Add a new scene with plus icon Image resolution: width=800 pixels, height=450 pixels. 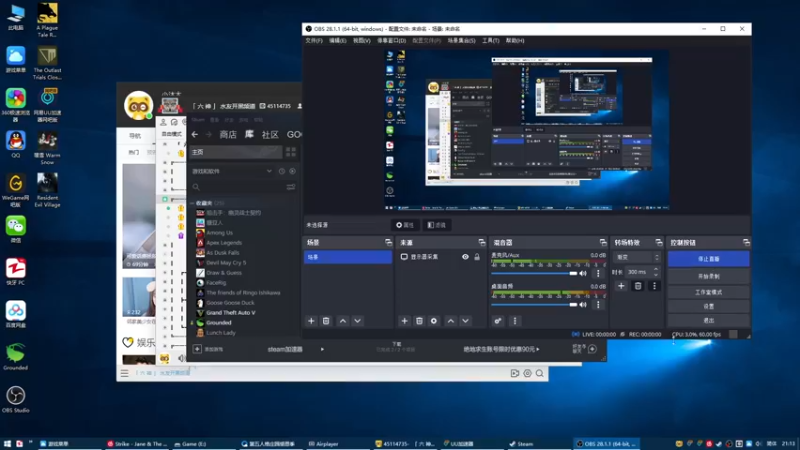(311, 321)
